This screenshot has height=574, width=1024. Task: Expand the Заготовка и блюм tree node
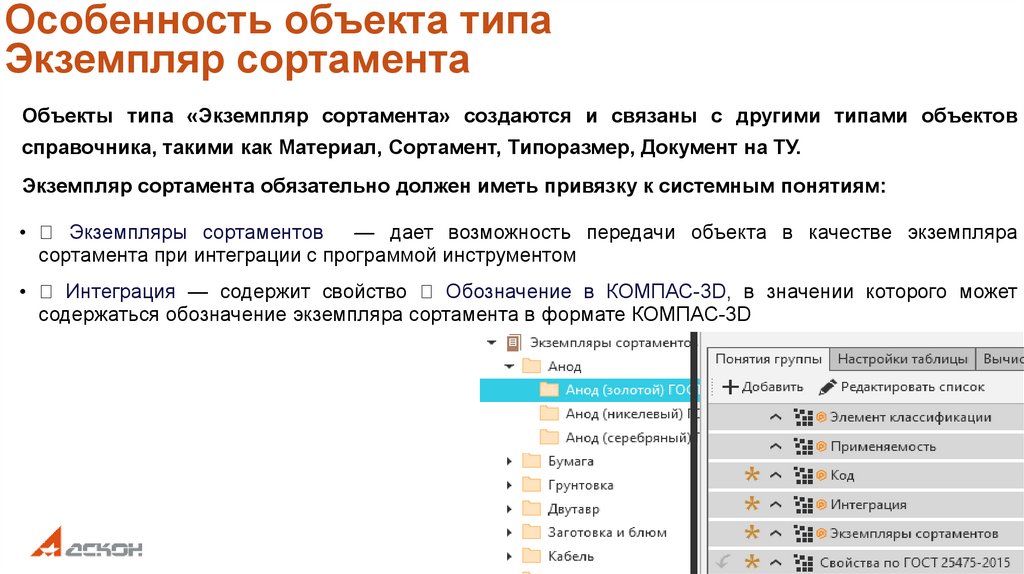click(509, 532)
